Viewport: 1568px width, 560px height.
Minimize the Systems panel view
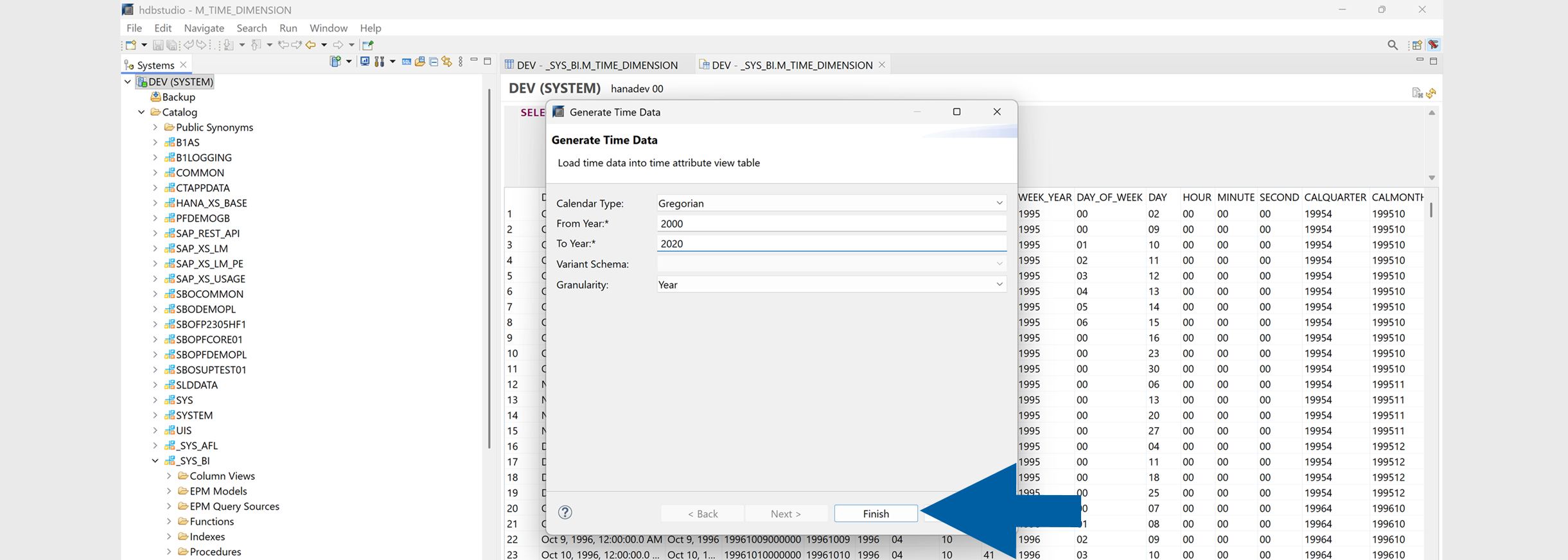474,60
